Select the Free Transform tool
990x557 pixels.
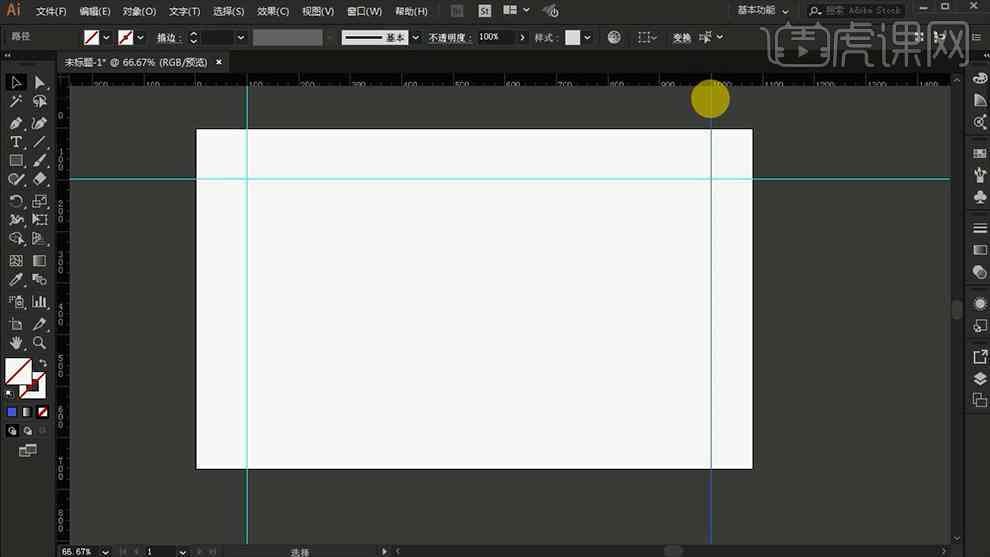39,220
